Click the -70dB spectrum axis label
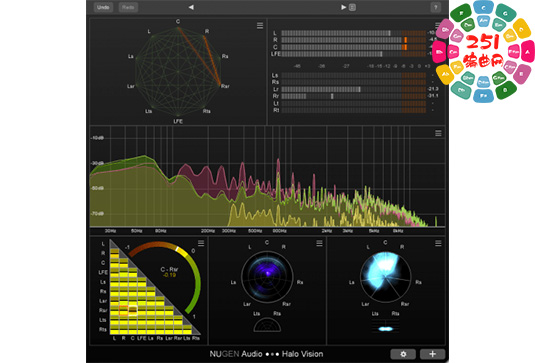The height and width of the screenshot is (363, 535). (97, 214)
